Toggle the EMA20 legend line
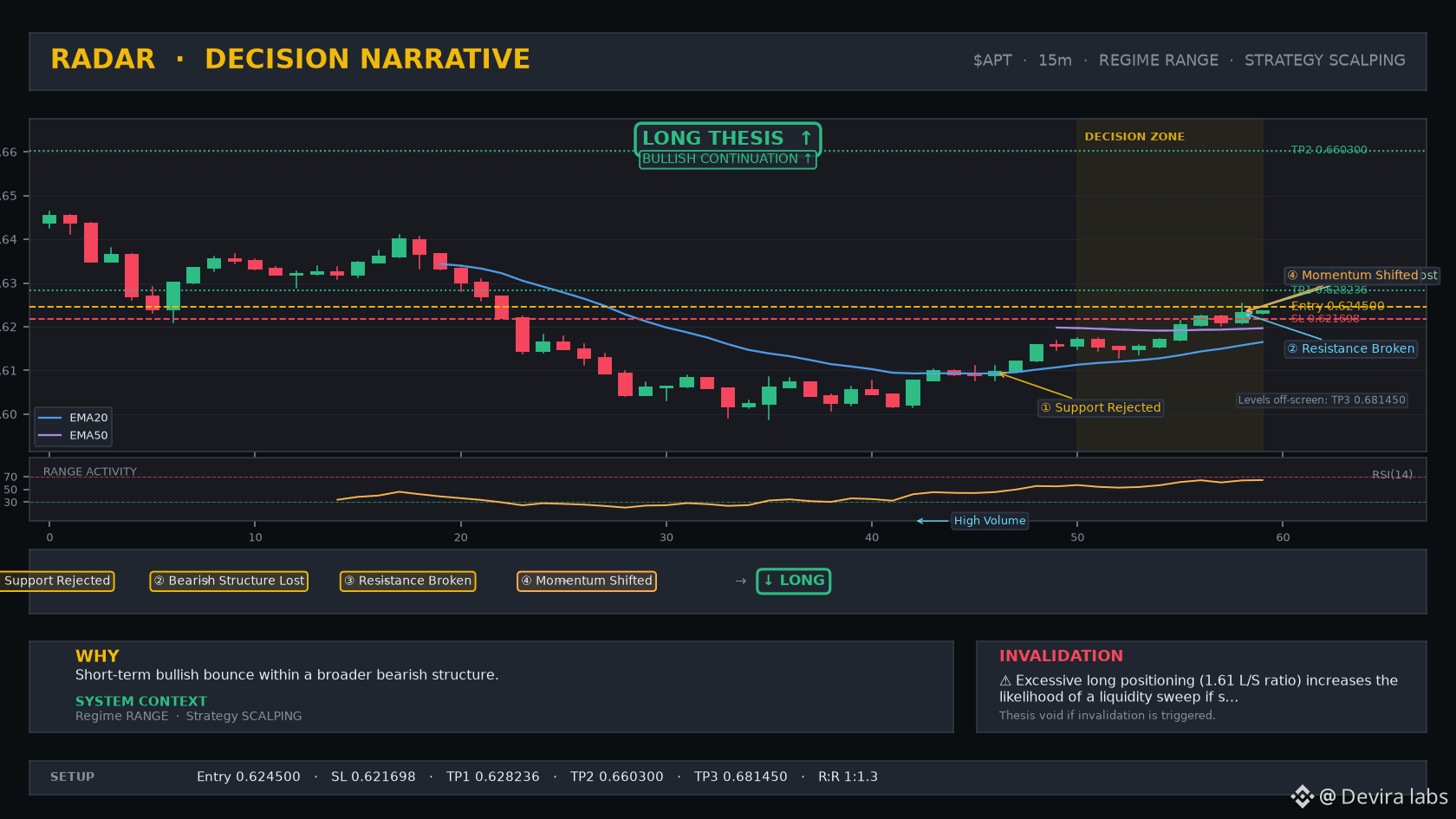This screenshot has height=819, width=1456. tap(73, 418)
